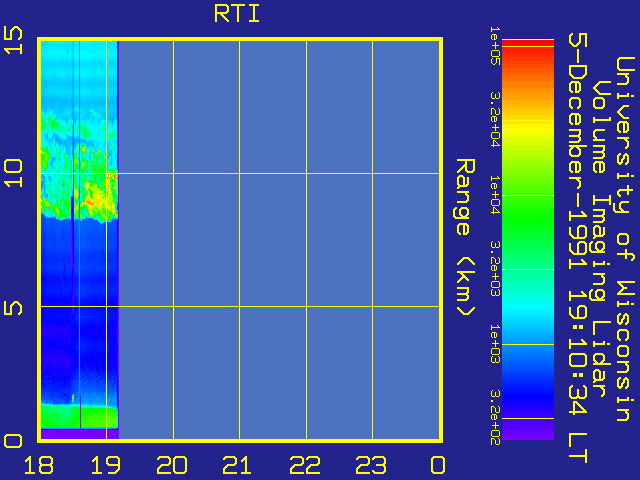Click the 10 km range axis label
This screenshot has height=480, width=640.
point(13,173)
